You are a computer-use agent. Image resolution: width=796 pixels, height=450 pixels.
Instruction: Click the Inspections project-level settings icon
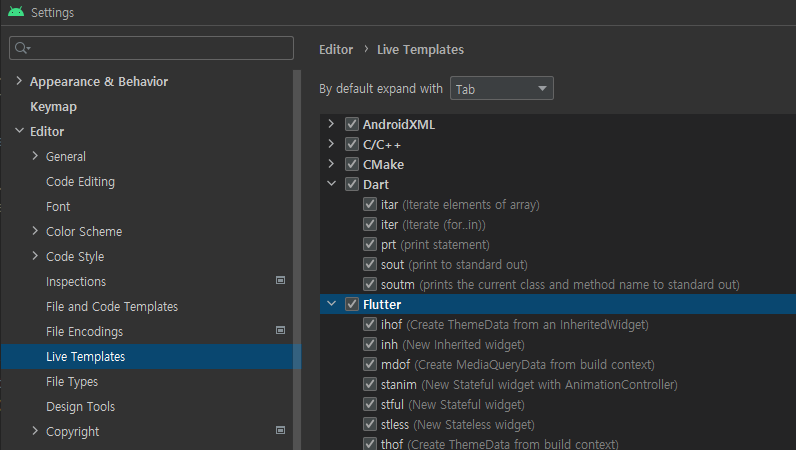[280, 280]
